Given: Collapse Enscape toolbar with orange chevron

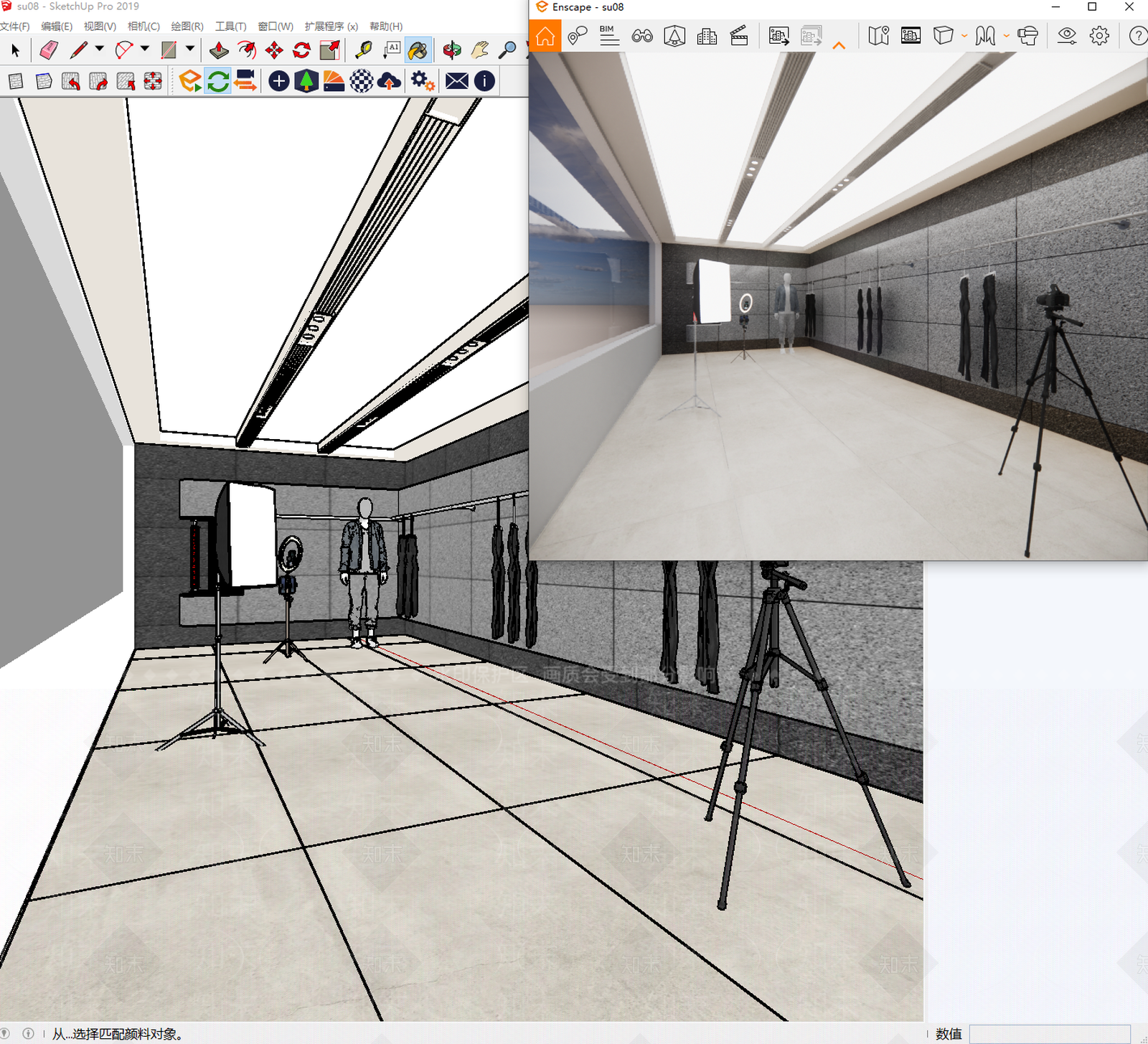Looking at the screenshot, I should pos(839,45).
